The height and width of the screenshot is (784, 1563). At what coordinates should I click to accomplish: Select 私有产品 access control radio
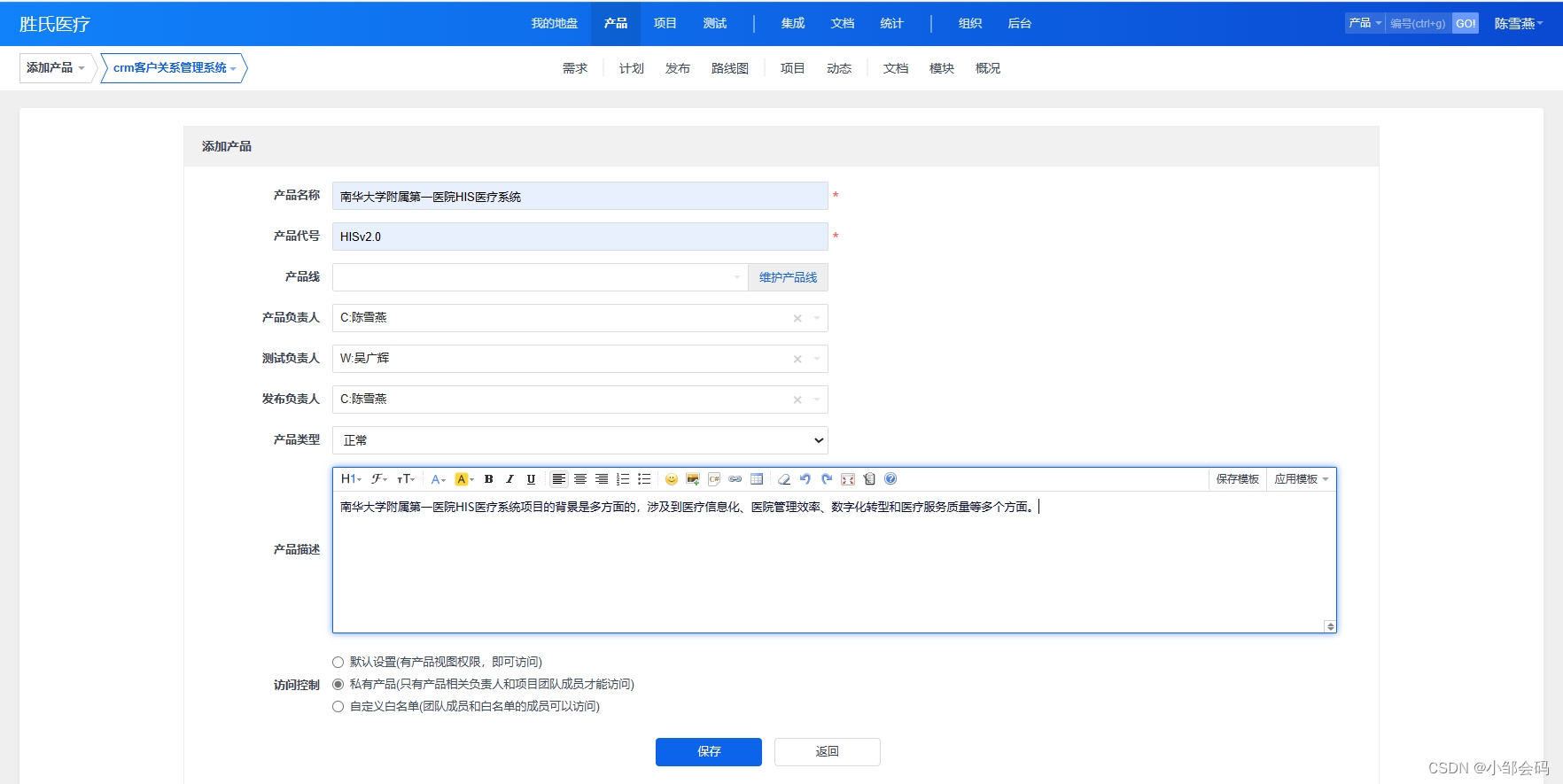(338, 684)
